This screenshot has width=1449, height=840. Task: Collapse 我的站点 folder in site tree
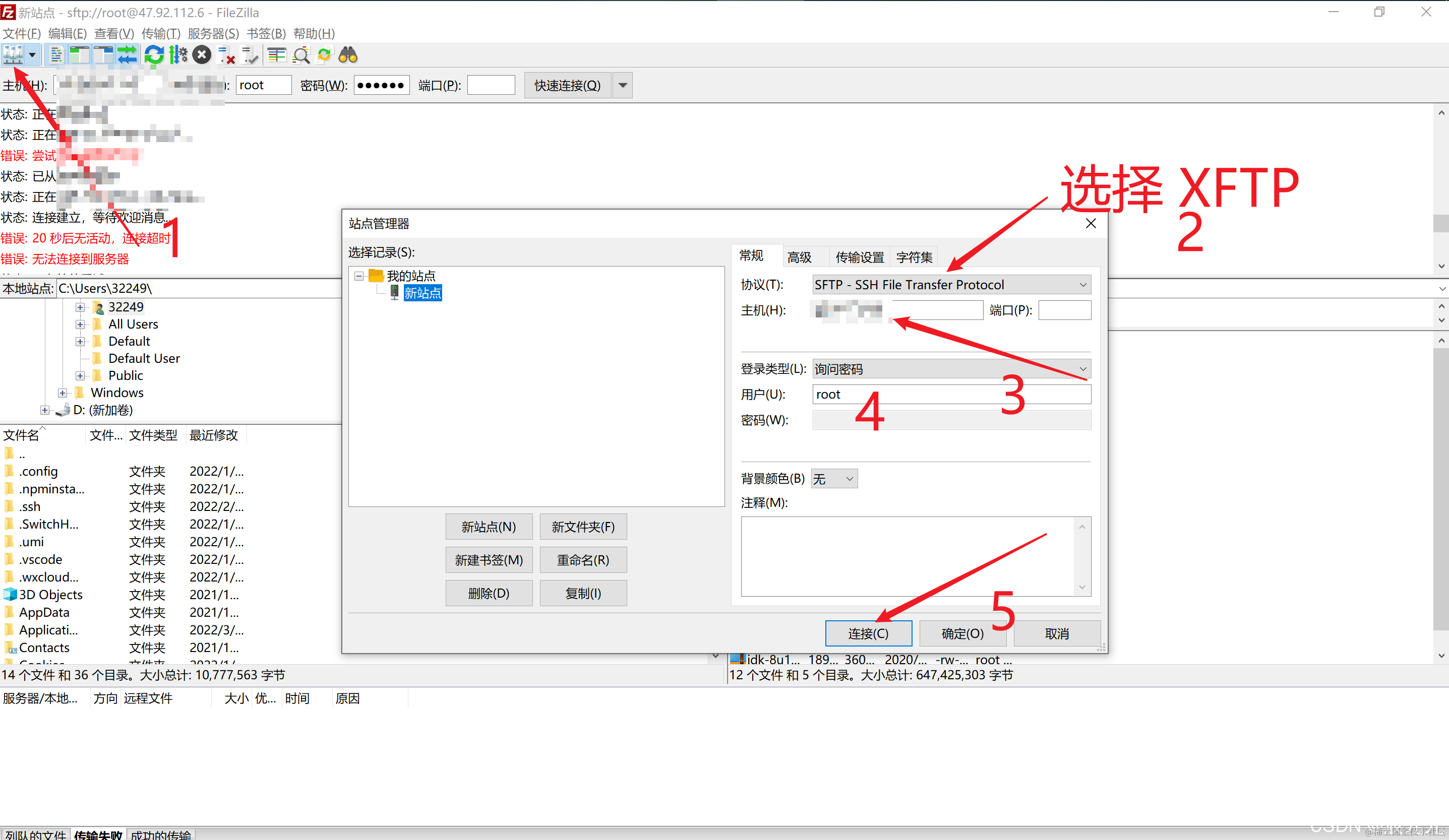(x=359, y=276)
